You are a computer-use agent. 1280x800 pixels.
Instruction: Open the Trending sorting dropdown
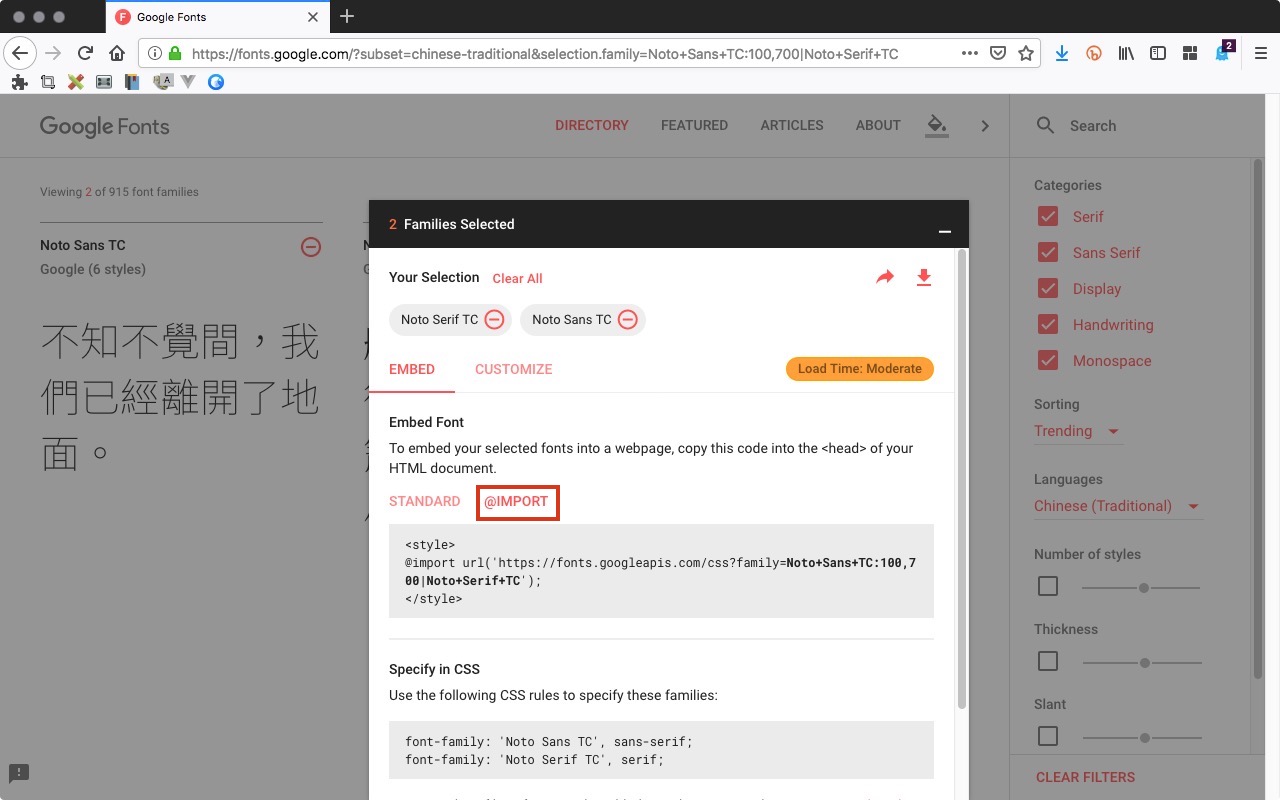[1078, 431]
